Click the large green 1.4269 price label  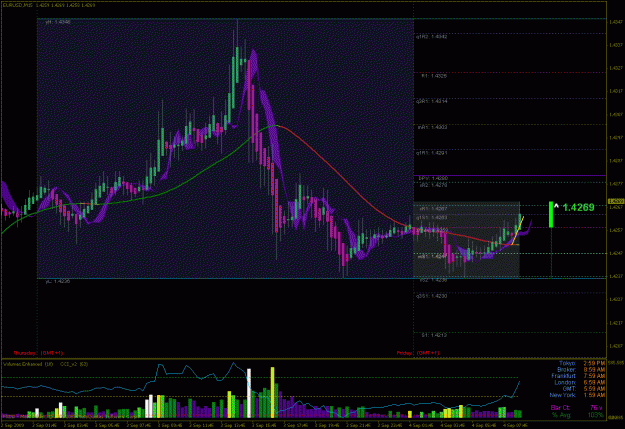[578, 207]
